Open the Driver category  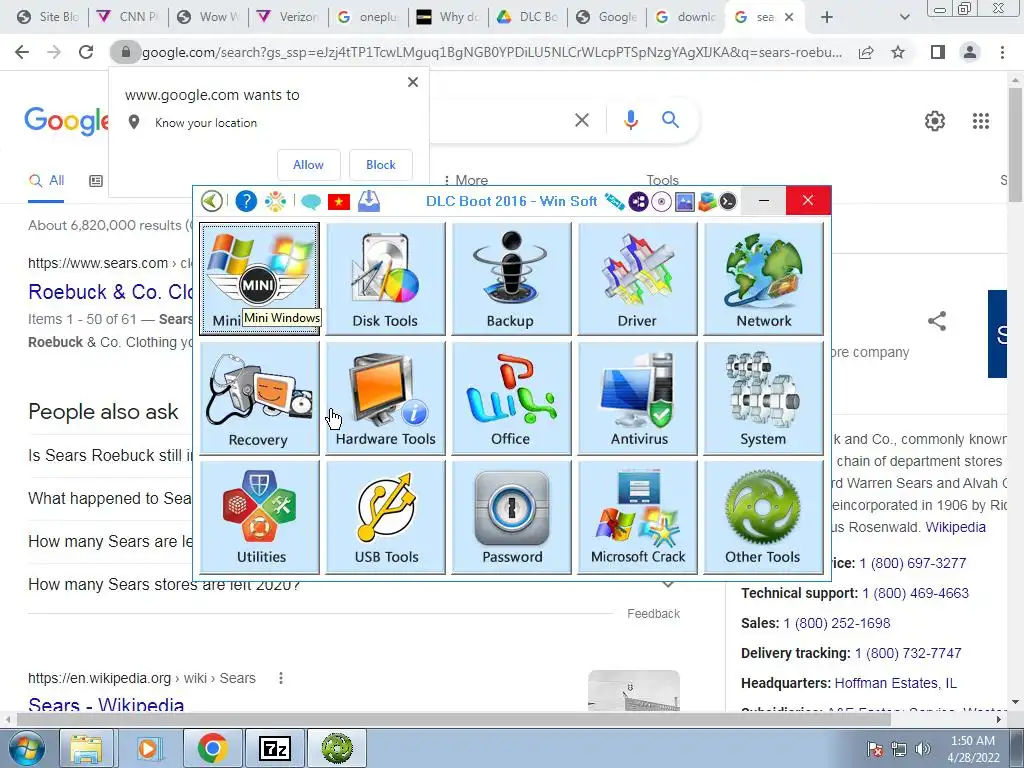637,279
